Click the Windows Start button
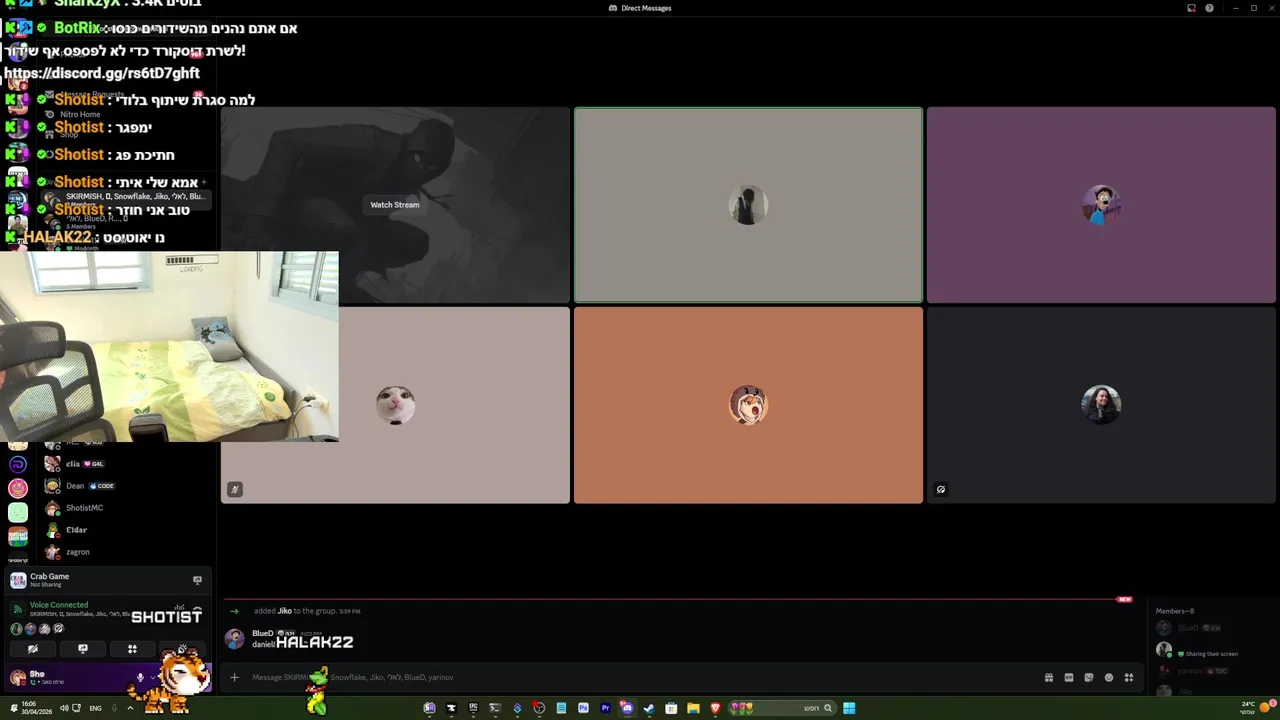1280x720 pixels. [849, 708]
